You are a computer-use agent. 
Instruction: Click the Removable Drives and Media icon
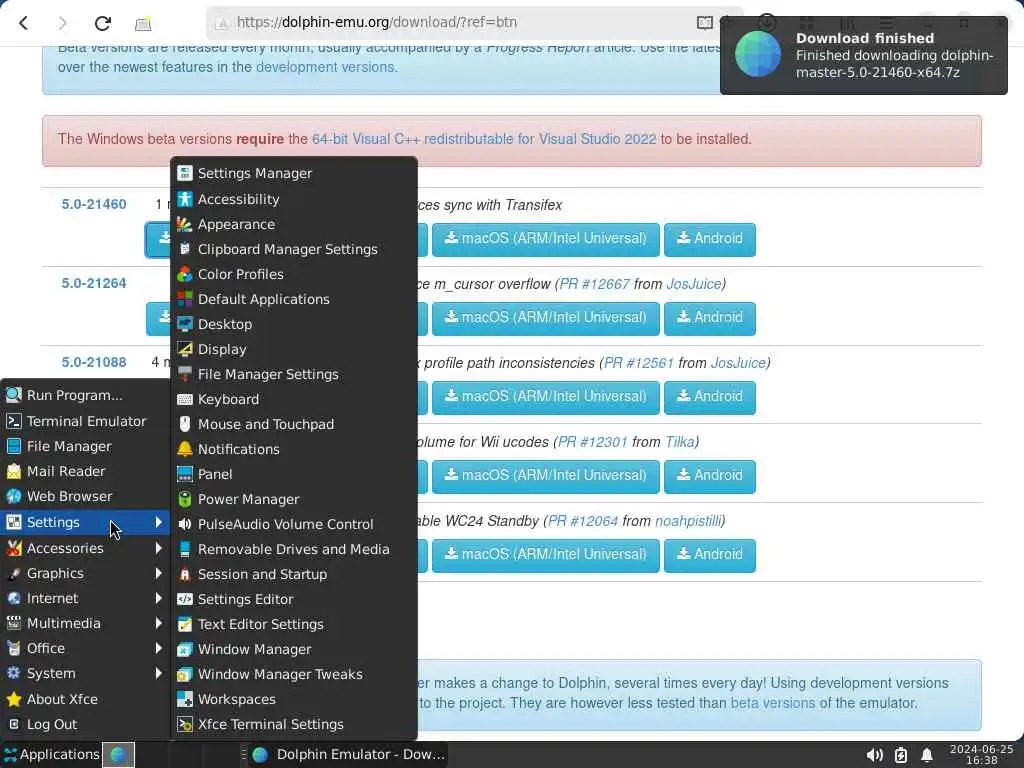coord(185,549)
